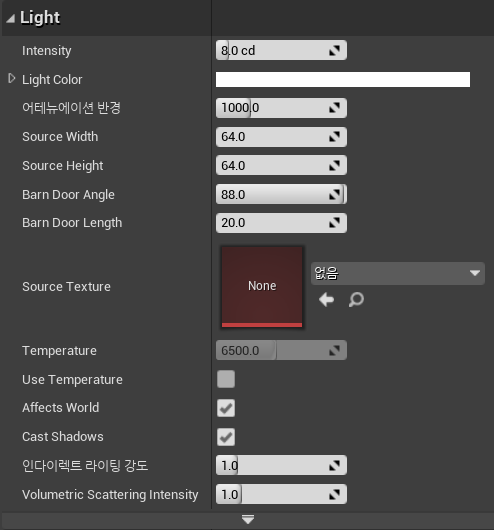
Task: Open the Light Color swatch picker
Action: click(x=343, y=79)
